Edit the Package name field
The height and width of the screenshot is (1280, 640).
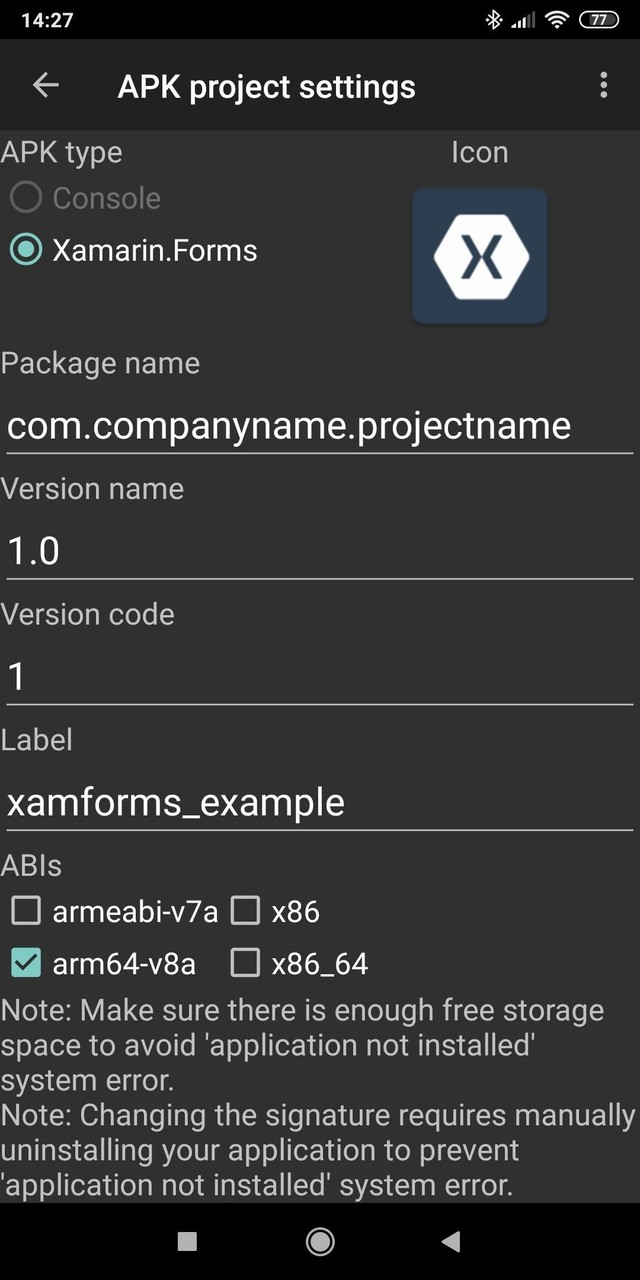point(320,426)
